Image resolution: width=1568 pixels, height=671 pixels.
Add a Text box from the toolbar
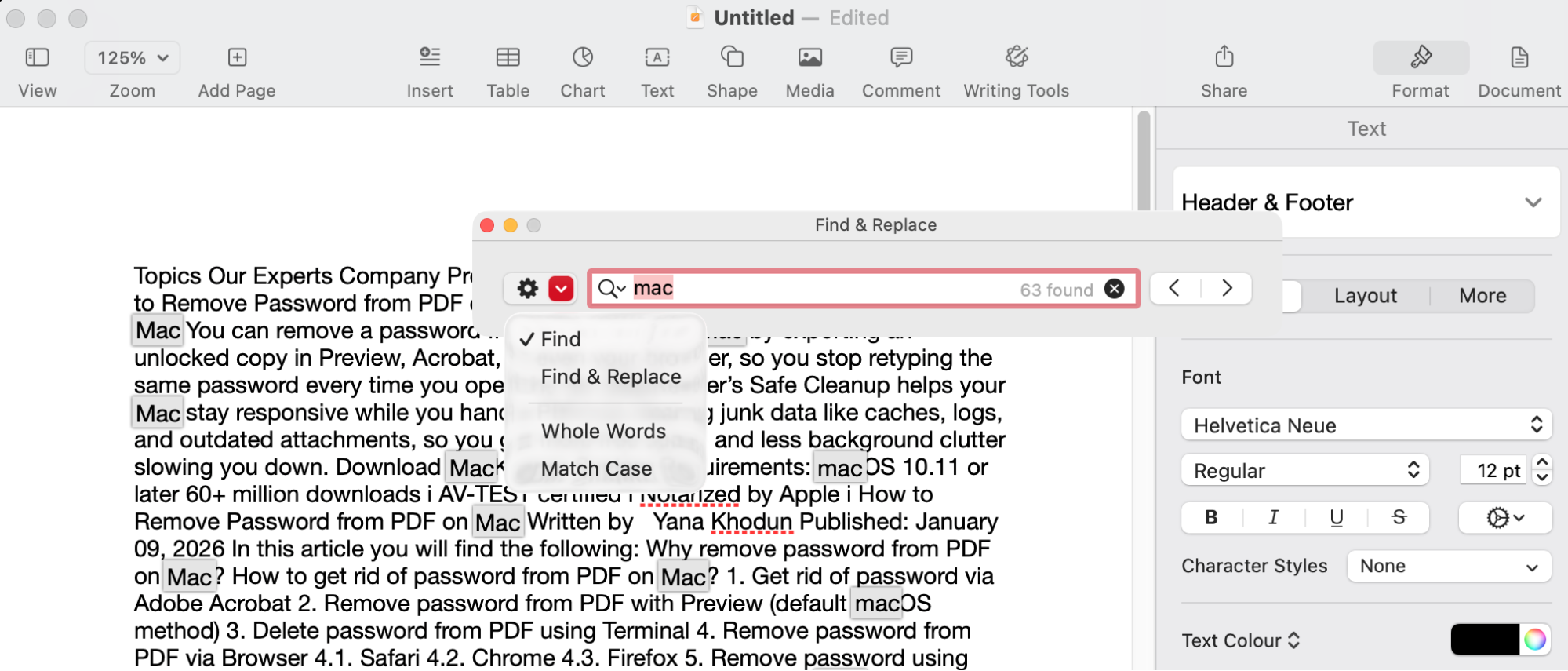click(657, 57)
